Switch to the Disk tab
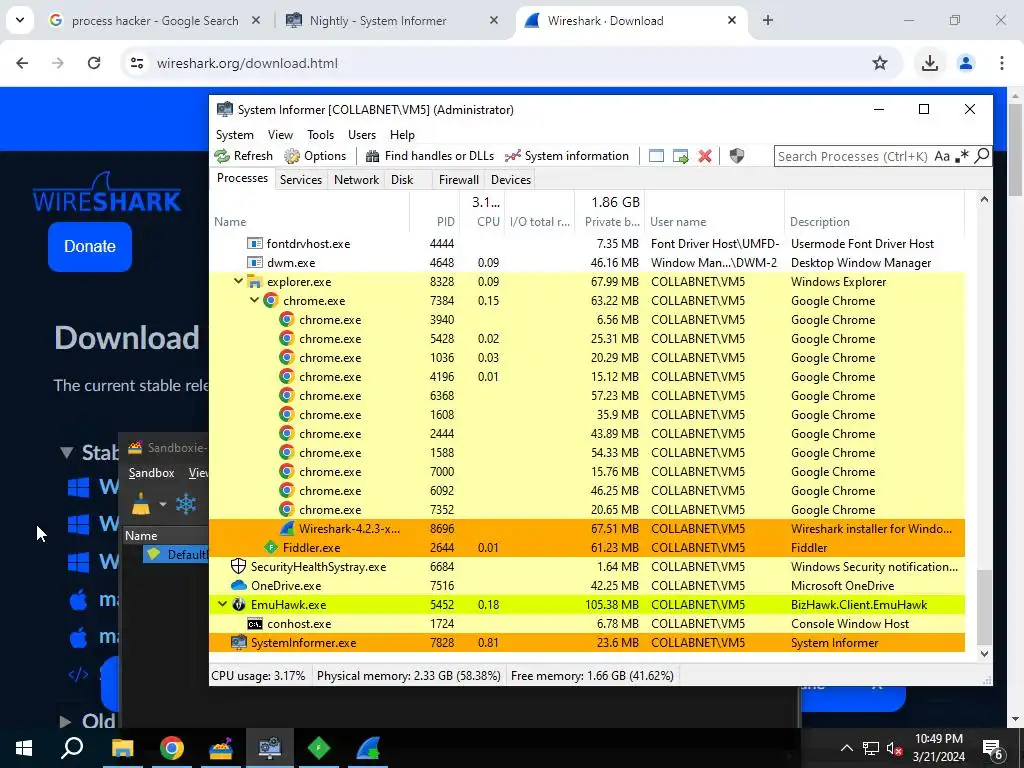This screenshot has height=768, width=1024. [402, 180]
